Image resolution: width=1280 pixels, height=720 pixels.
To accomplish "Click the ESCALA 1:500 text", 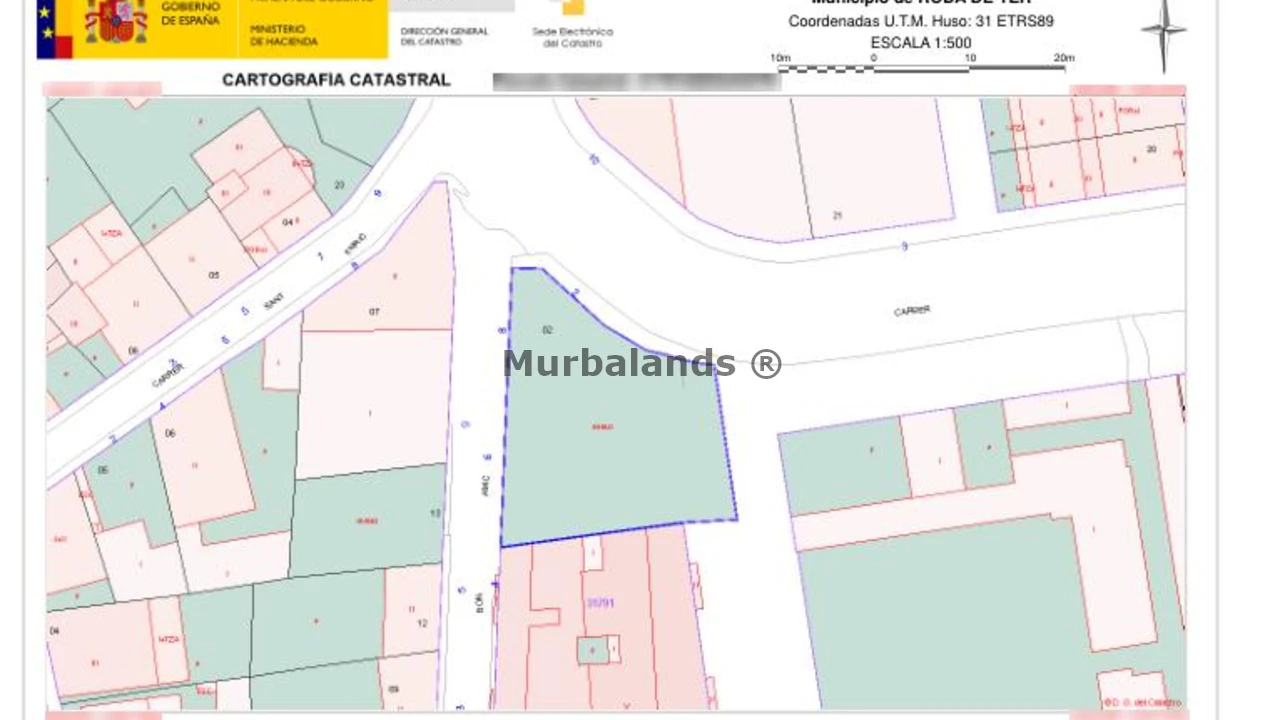I will (920, 43).
